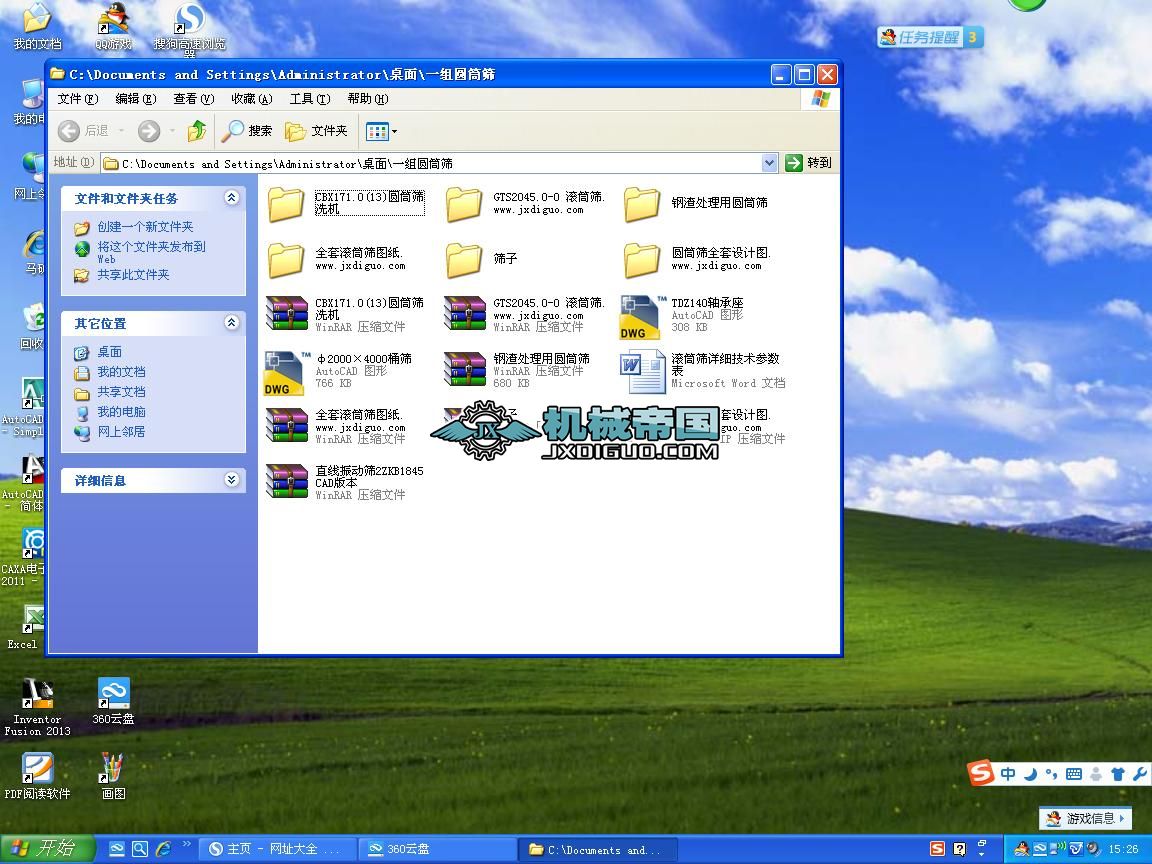Screen dimensions: 1152x864
Task: Select the 直线振动筛ZZKB1845 WinRAR archive icon
Action: click(286, 483)
